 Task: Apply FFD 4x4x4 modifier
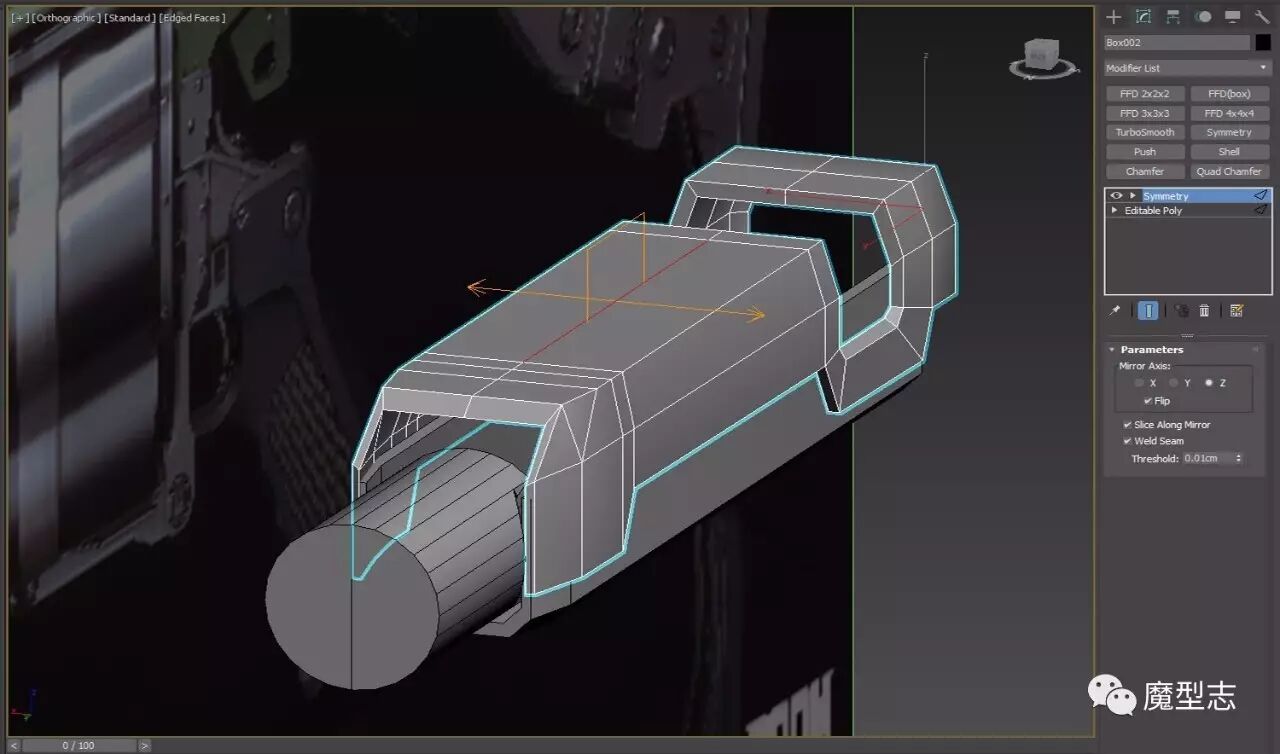[1229, 113]
